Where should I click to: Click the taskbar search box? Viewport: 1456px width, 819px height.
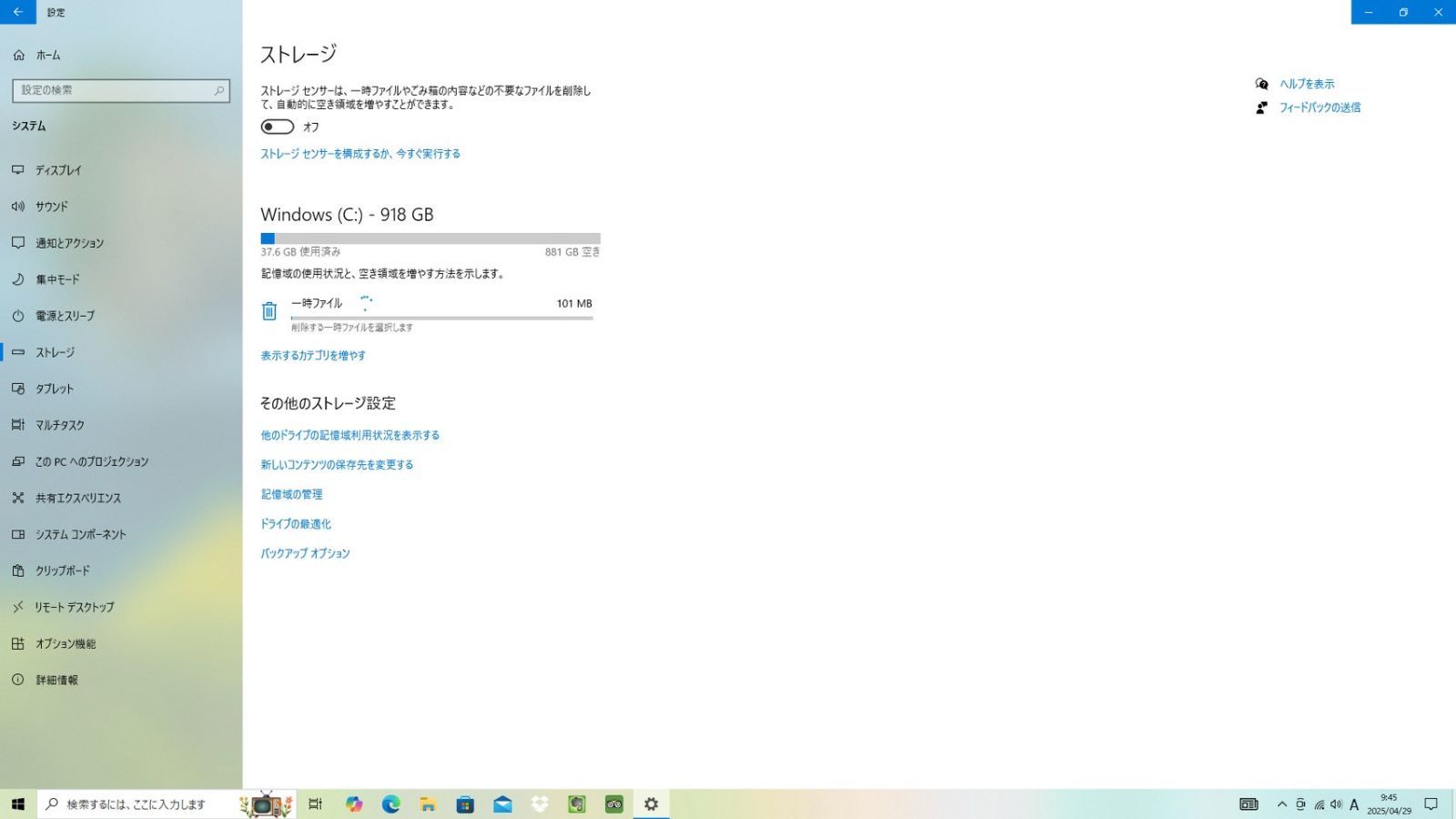pos(167,804)
